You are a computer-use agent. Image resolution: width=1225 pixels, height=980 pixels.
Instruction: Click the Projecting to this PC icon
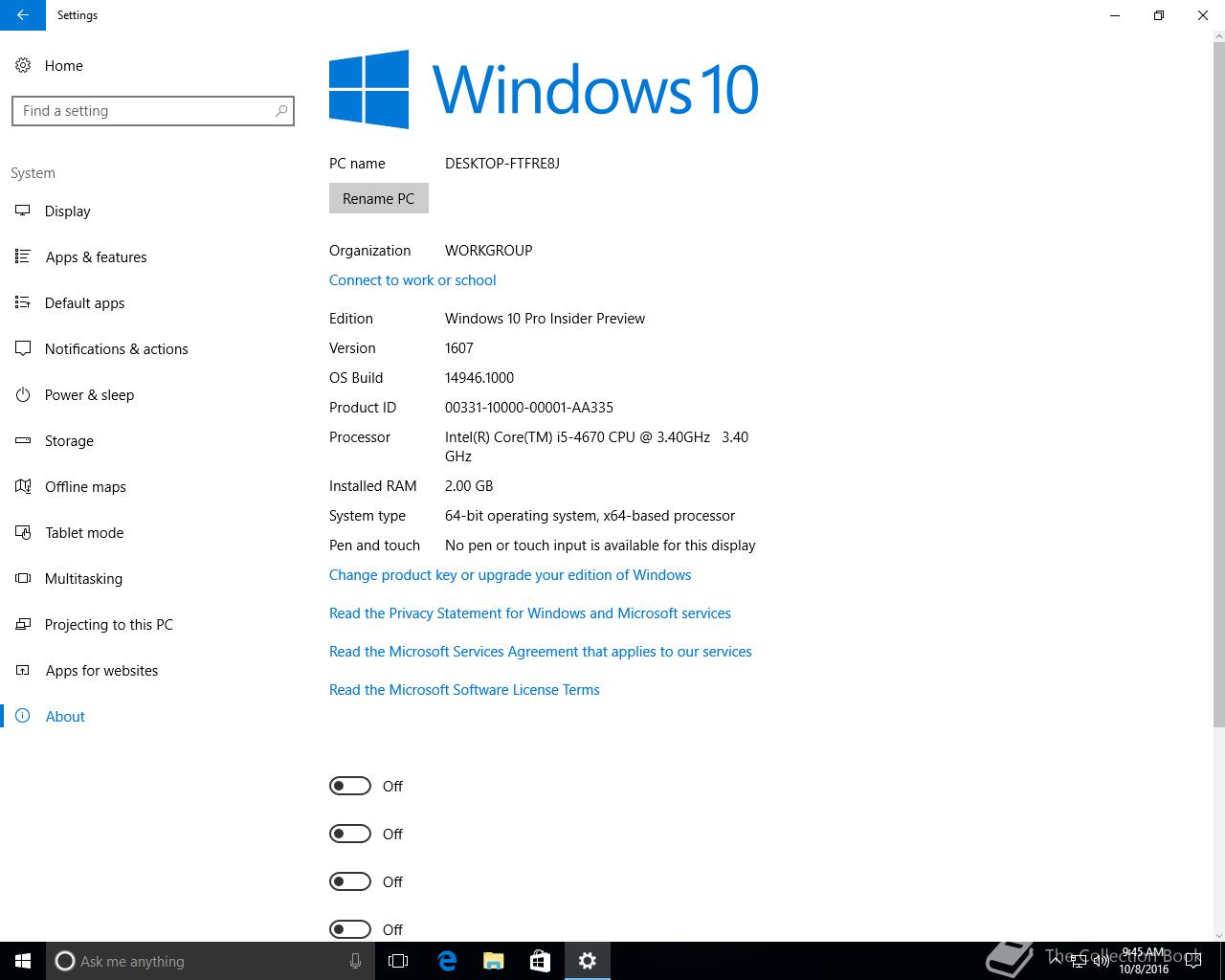23,624
